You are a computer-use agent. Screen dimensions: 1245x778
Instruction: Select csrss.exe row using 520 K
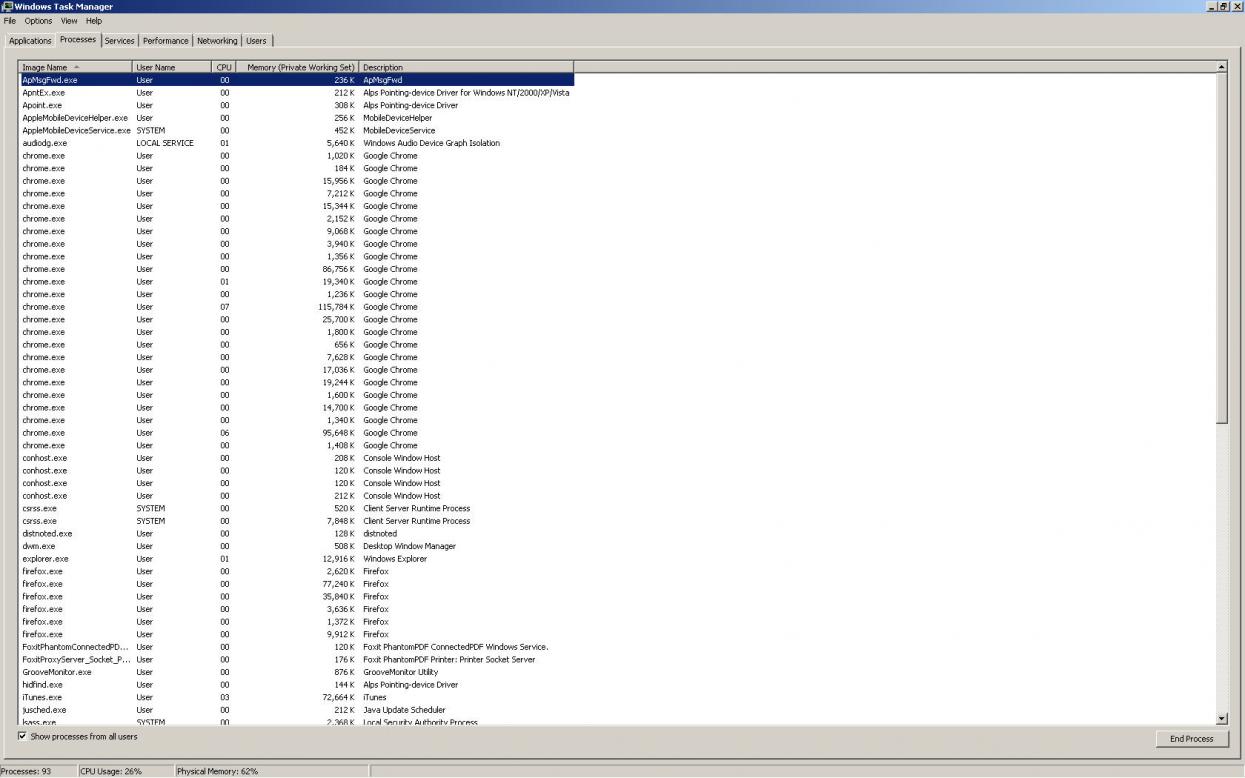point(296,508)
